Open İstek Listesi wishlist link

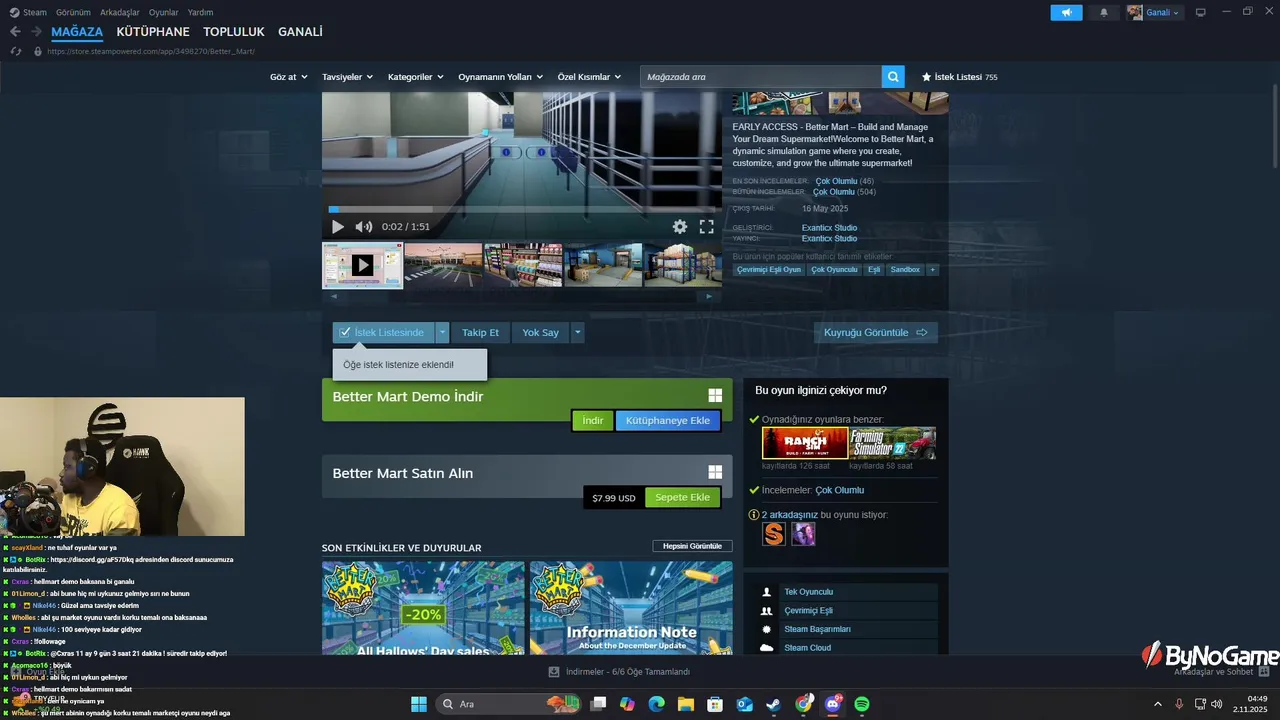point(959,77)
